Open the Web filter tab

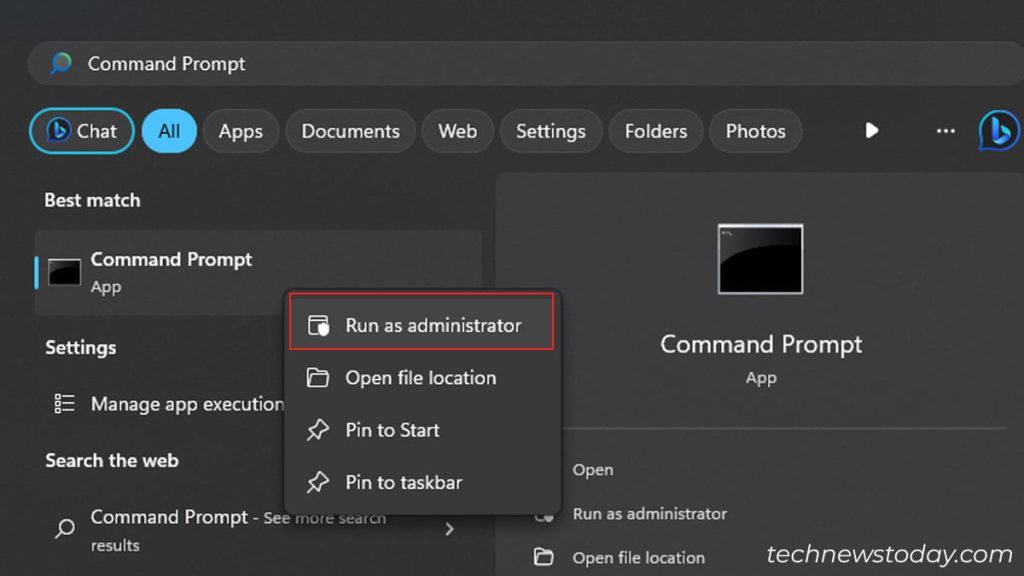point(457,131)
